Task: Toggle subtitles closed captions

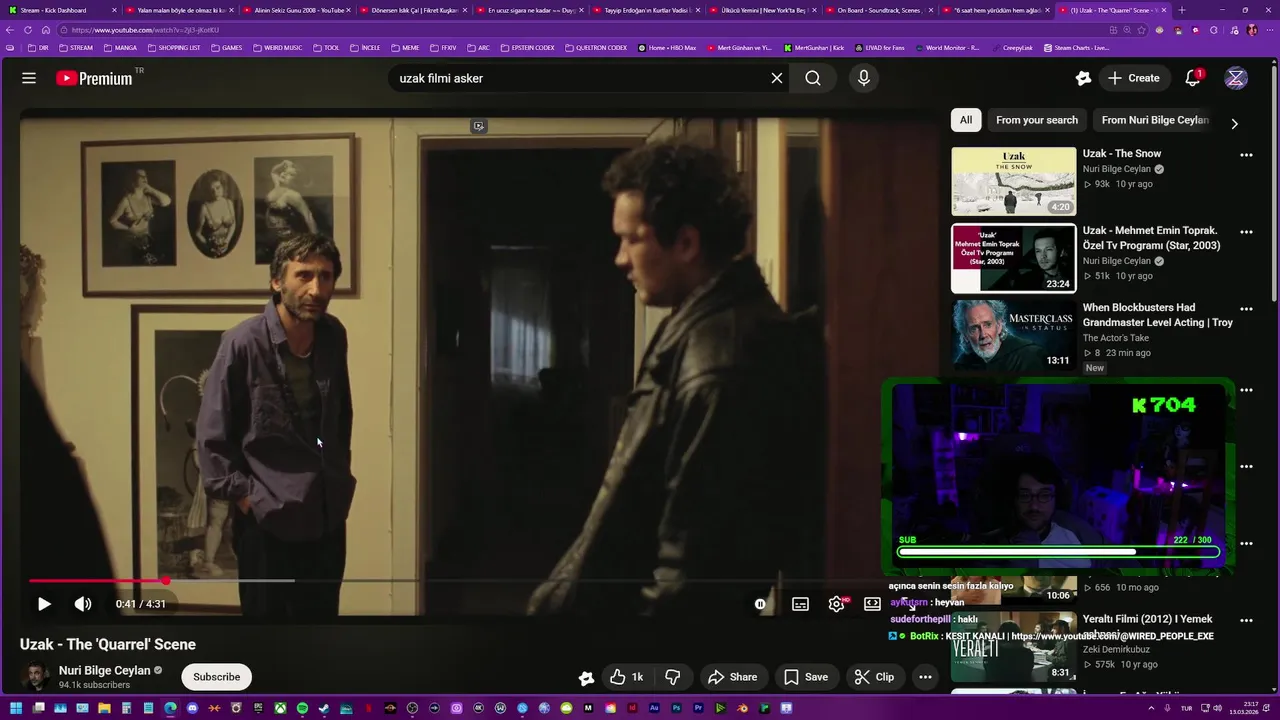Action: [800, 604]
